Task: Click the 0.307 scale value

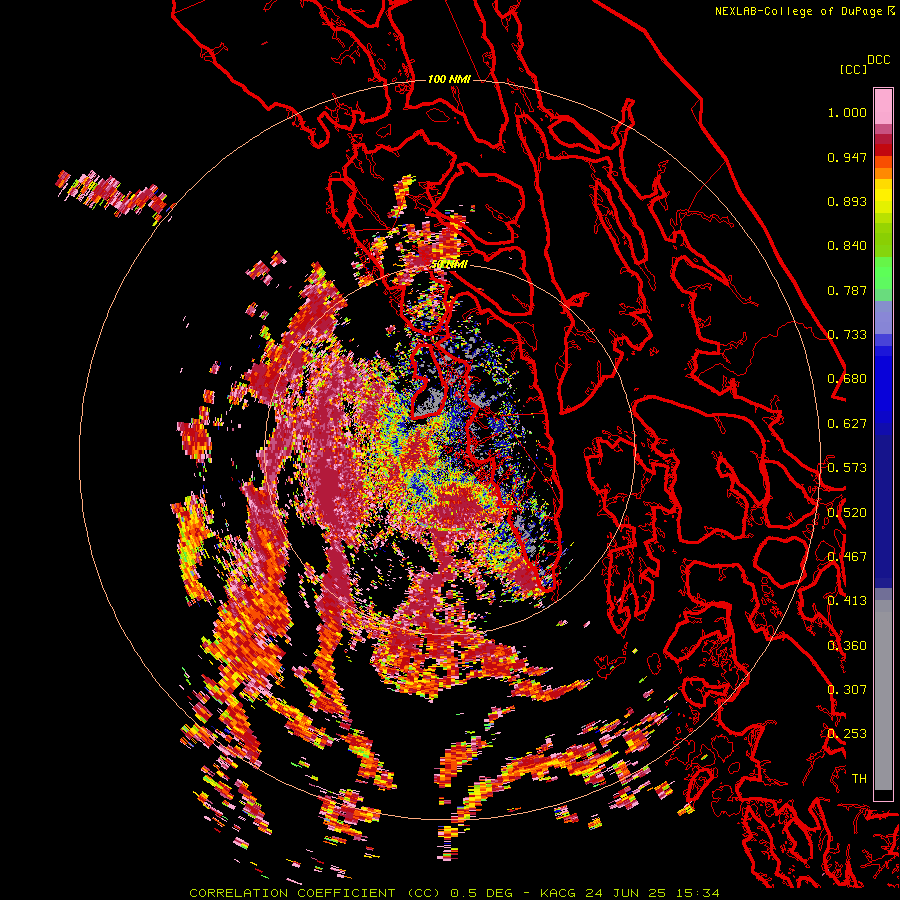Action: [847, 690]
